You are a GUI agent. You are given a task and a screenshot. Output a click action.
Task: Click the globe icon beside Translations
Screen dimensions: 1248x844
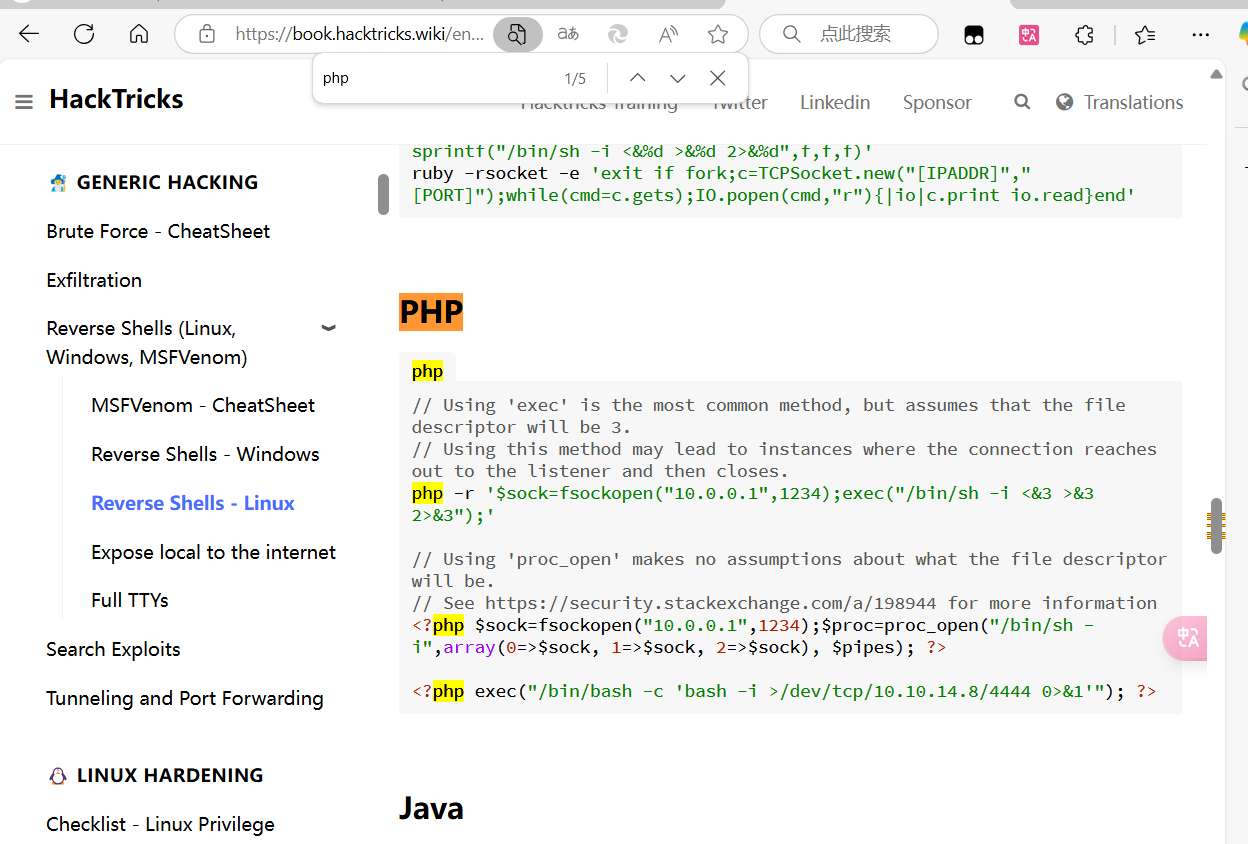pyautogui.click(x=1065, y=102)
